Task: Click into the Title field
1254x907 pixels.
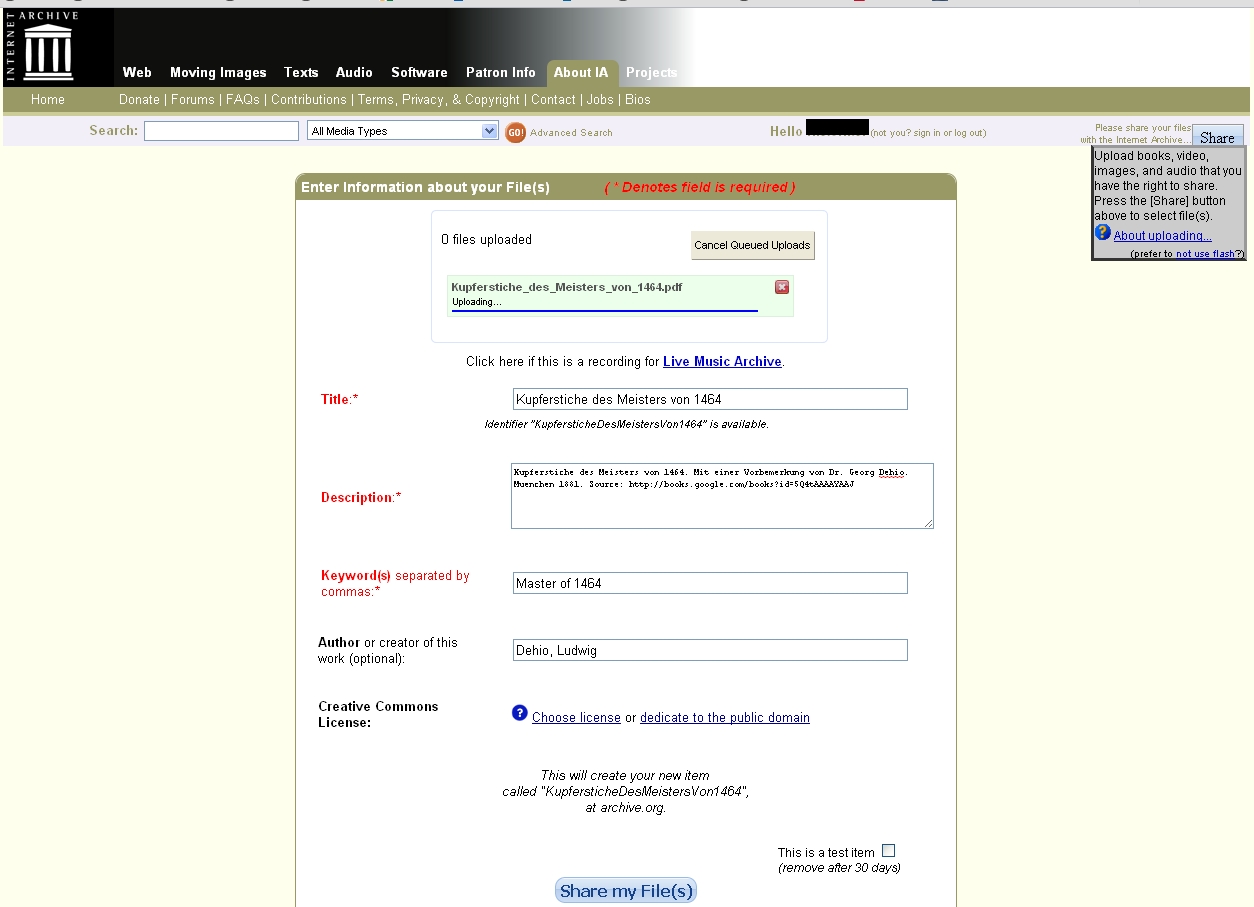Action: (x=710, y=399)
